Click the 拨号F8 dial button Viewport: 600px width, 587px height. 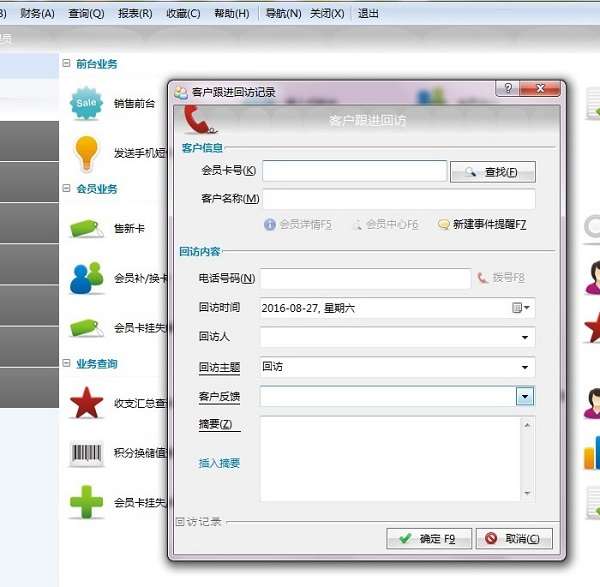coord(501,277)
